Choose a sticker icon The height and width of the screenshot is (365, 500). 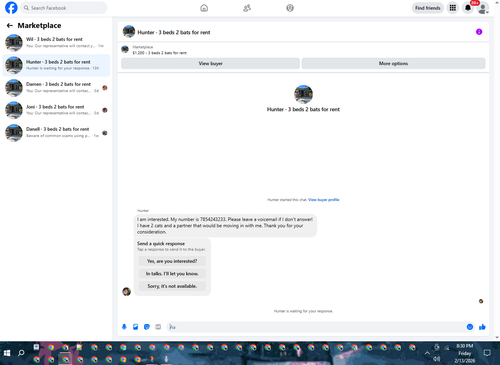pos(147,327)
